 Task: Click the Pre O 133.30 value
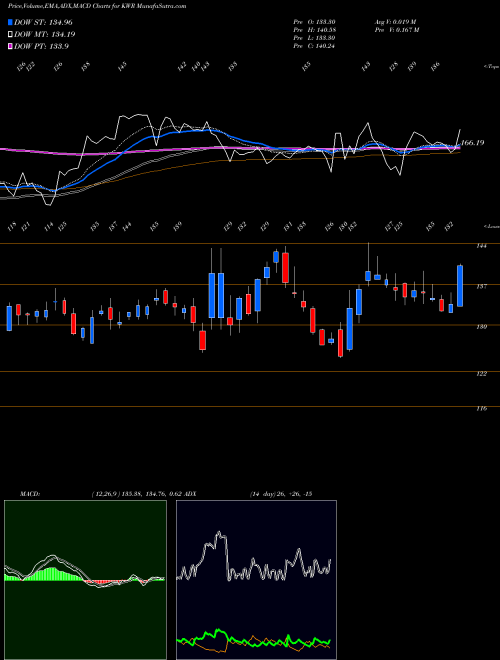click(314, 22)
